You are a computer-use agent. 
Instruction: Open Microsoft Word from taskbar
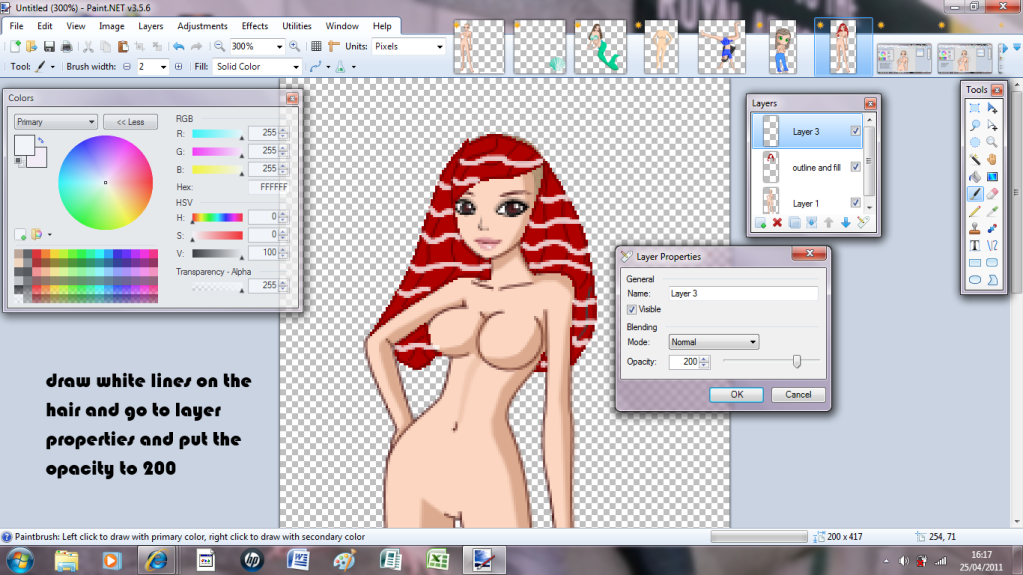tap(298, 560)
